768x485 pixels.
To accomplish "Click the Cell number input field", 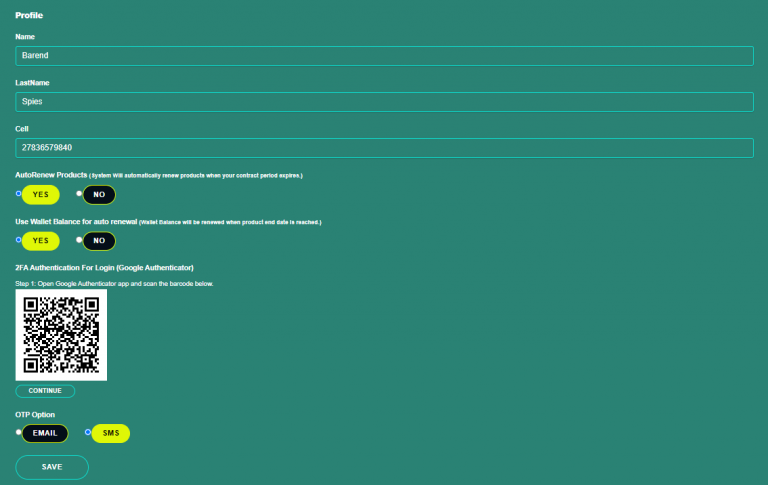I will coord(384,148).
